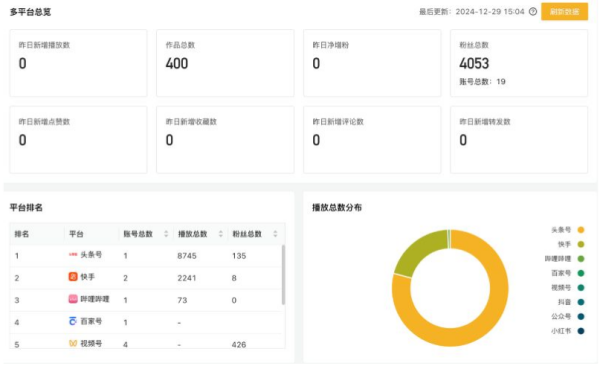
Task: Toggle 哔哩哔哩 legend dot in chart
Action: click(580, 259)
